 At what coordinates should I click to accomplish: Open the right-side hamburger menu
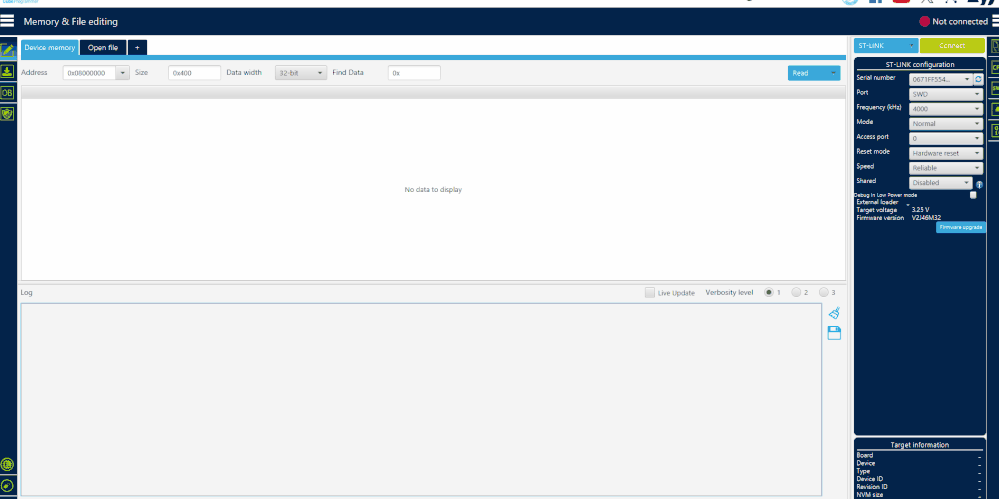point(995,21)
